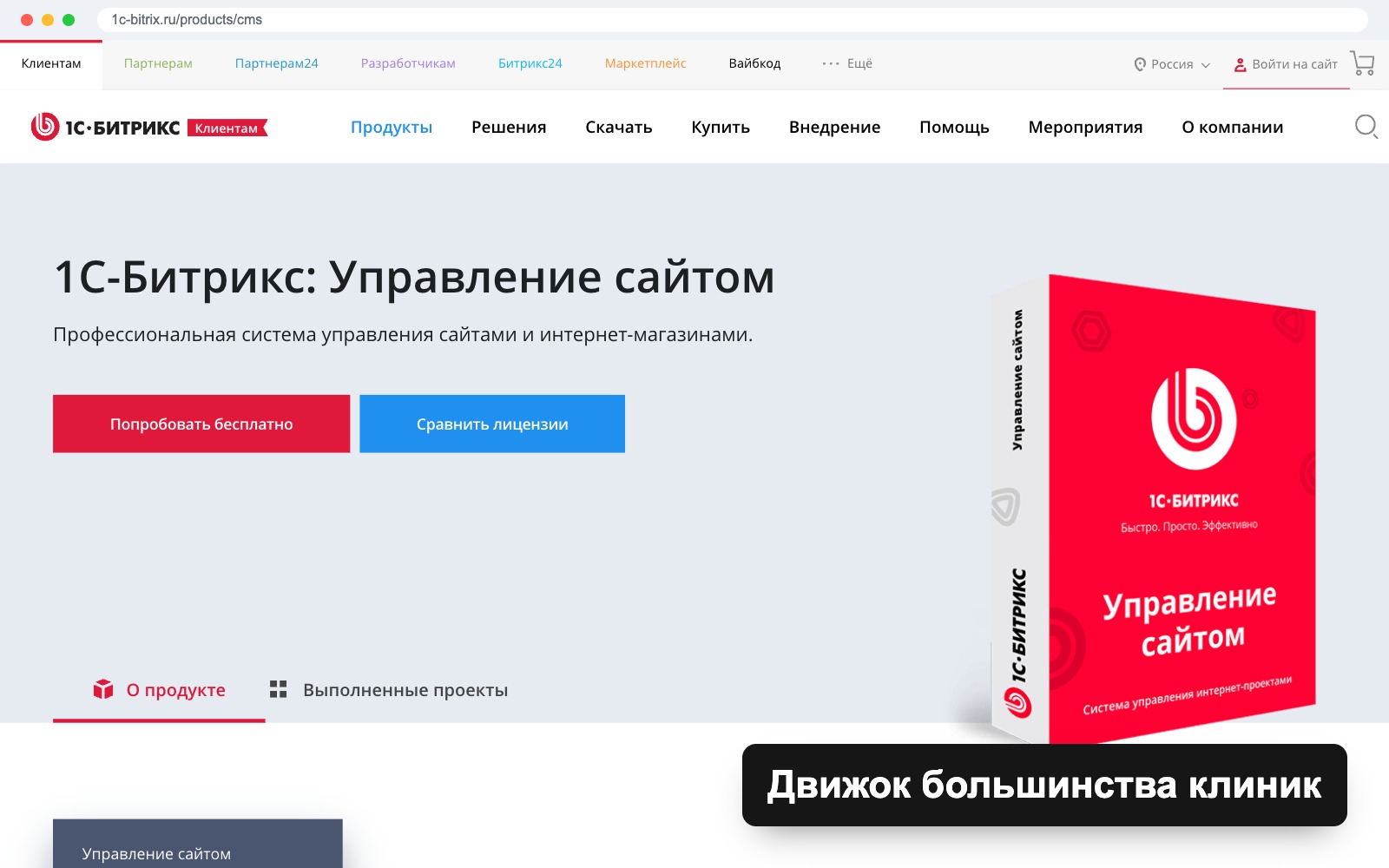
Task: Open the Ещё more menu
Action: [x=847, y=63]
